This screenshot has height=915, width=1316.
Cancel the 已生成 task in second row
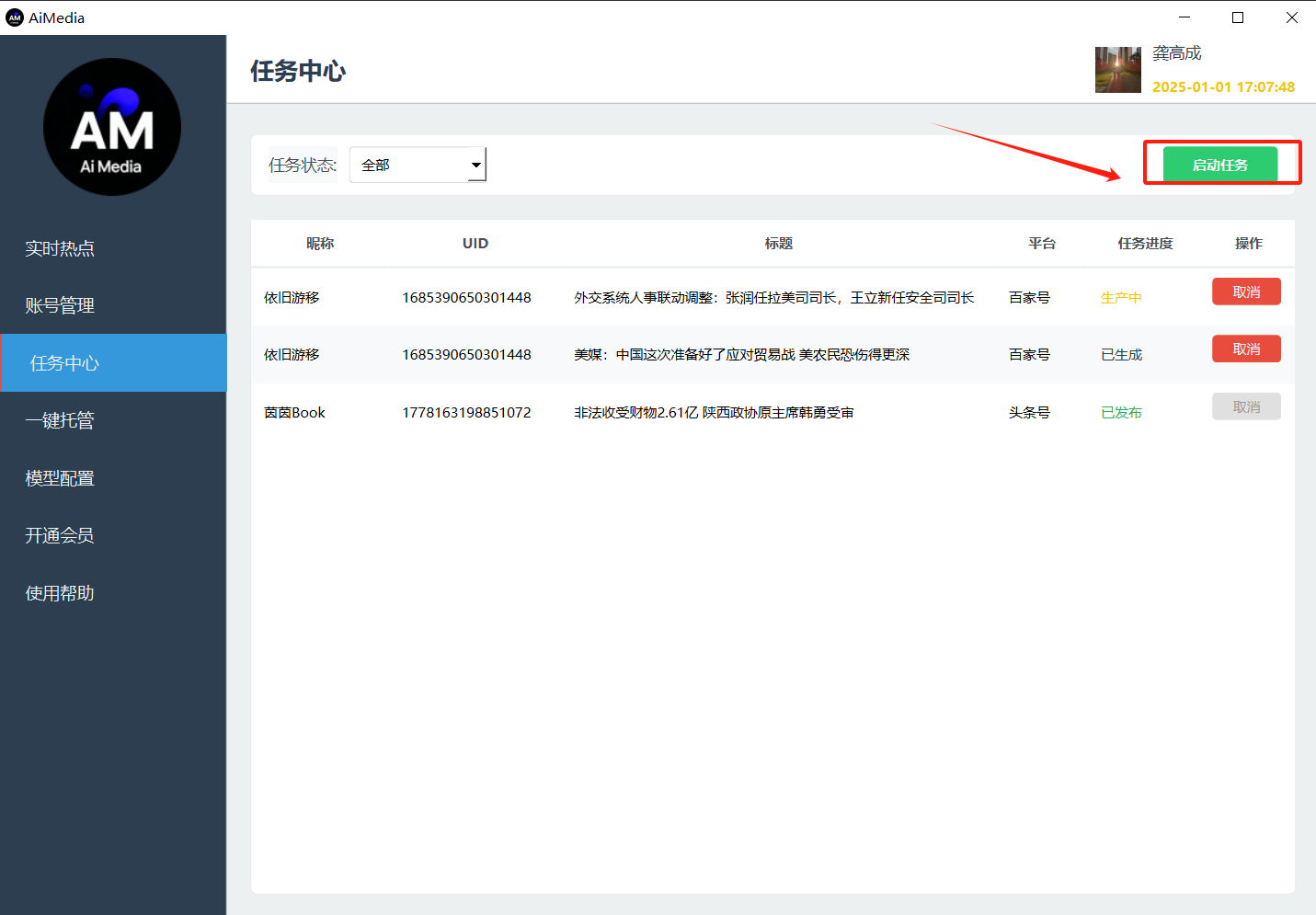[1245, 349]
